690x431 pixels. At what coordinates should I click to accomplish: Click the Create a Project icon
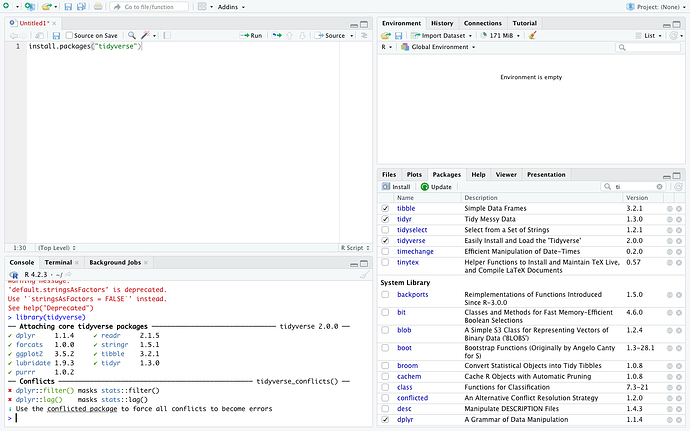[29, 7]
